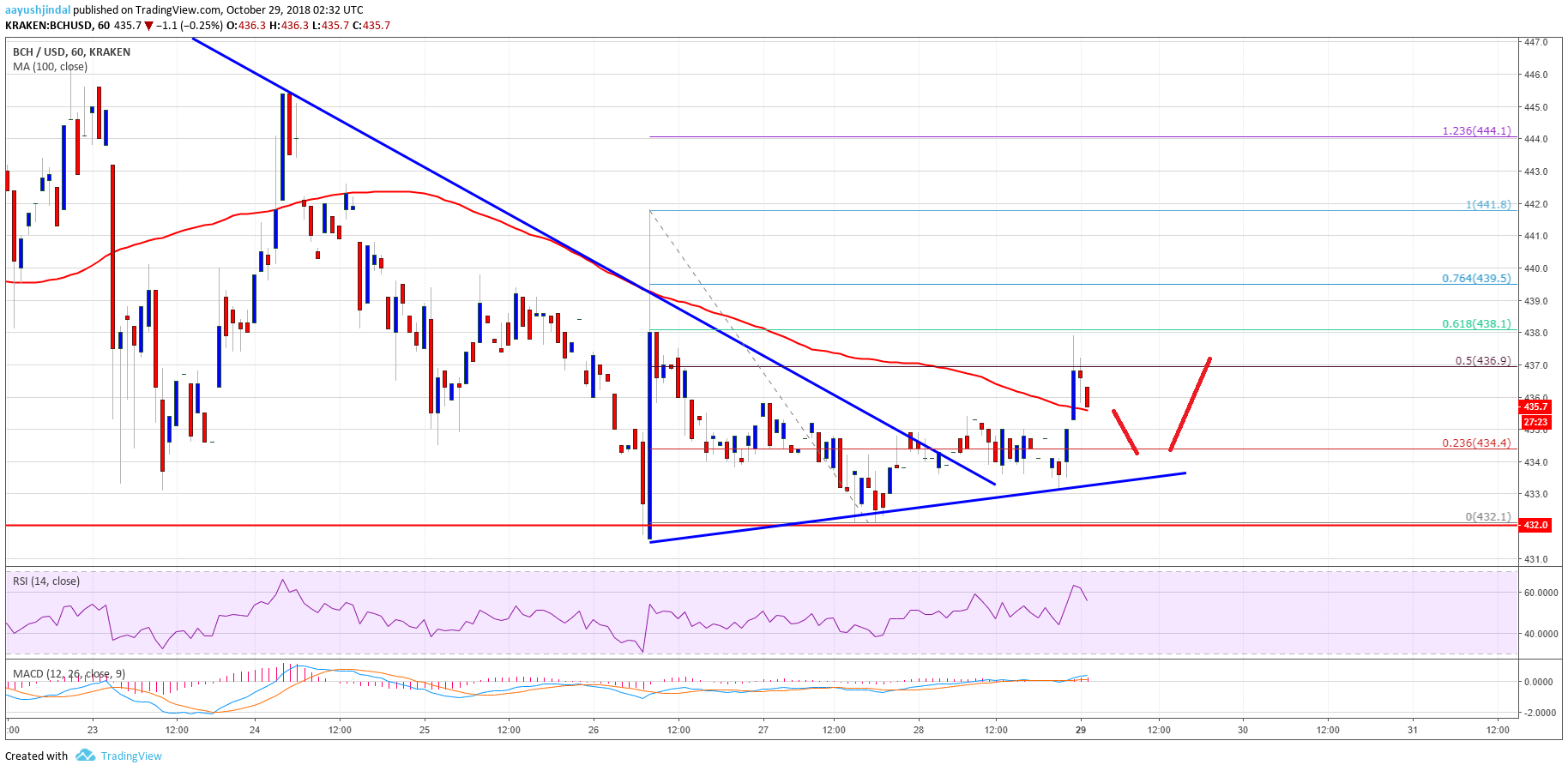Click the red down-triangle price change indicator
The image size is (1568, 771).
[x=149, y=26]
